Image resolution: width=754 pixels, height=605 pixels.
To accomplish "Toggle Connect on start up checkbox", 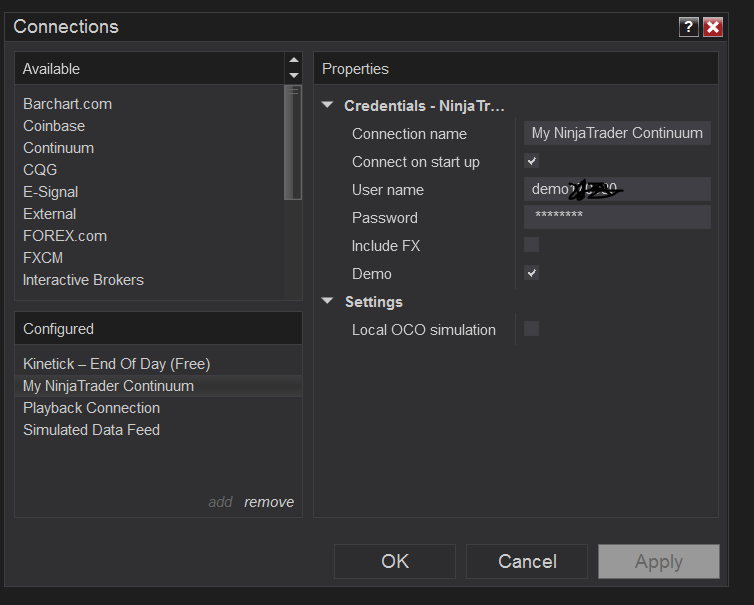I will click(532, 161).
